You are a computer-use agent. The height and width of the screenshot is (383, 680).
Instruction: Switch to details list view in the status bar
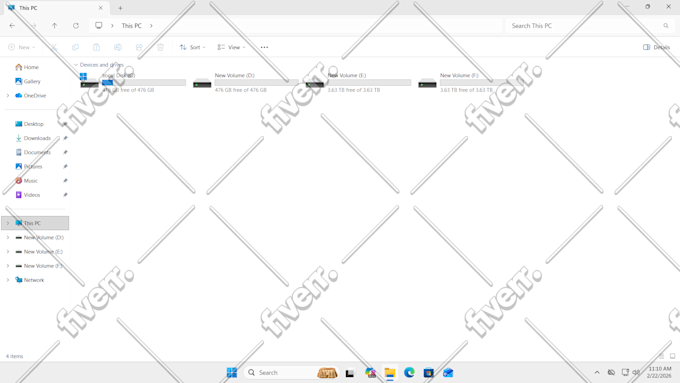point(661,356)
